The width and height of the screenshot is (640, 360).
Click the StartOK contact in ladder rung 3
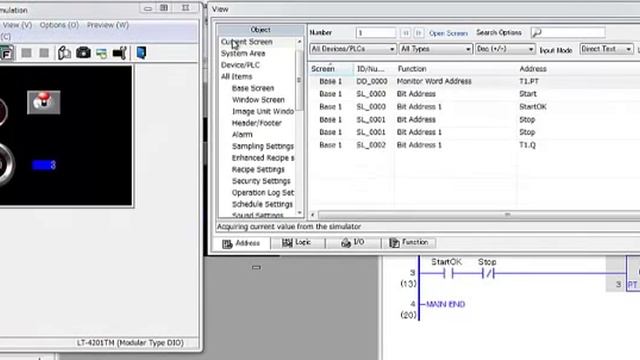pos(448,273)
